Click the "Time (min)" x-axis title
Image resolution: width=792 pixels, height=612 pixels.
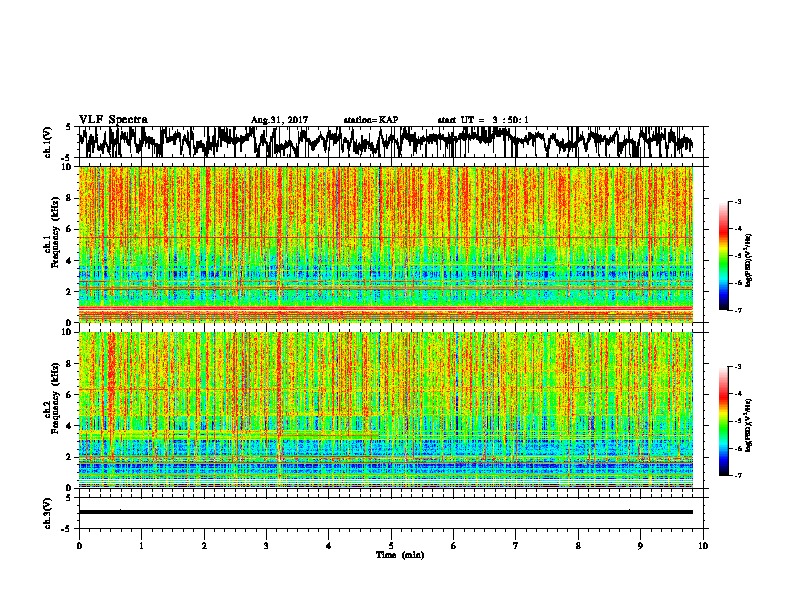click(400, 555)
